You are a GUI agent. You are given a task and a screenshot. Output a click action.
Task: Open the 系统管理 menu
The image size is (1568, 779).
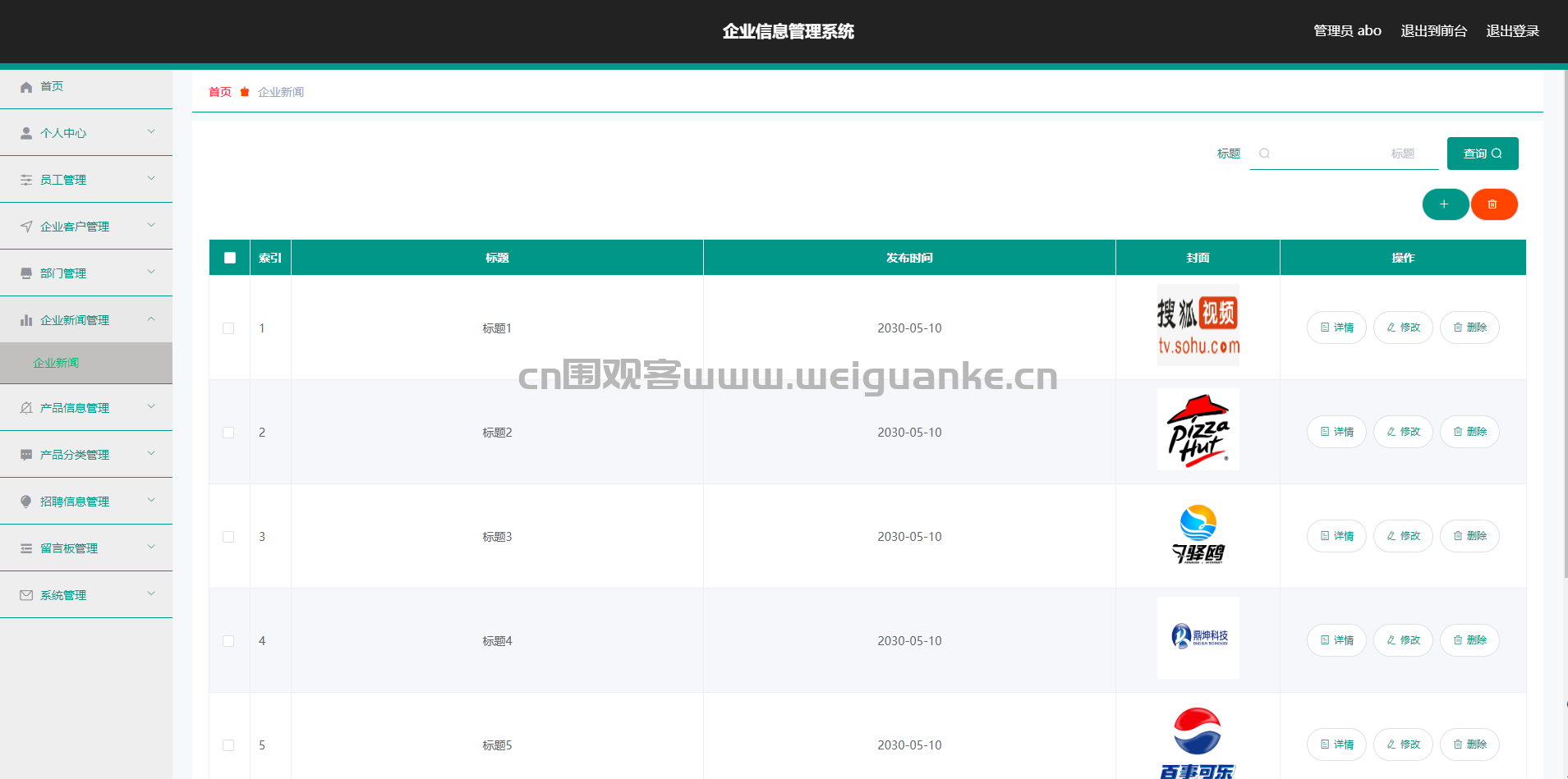point(86,595)
